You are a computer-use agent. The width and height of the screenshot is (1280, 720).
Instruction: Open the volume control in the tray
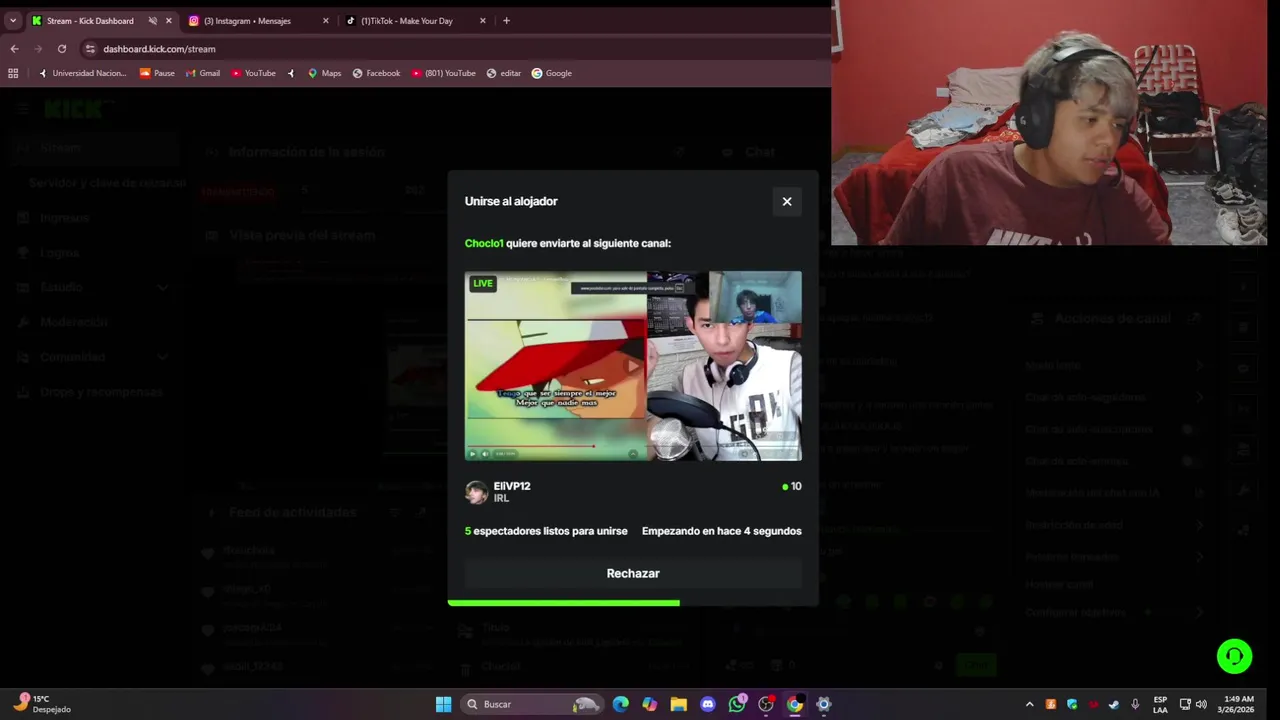tap(1201, 704)
